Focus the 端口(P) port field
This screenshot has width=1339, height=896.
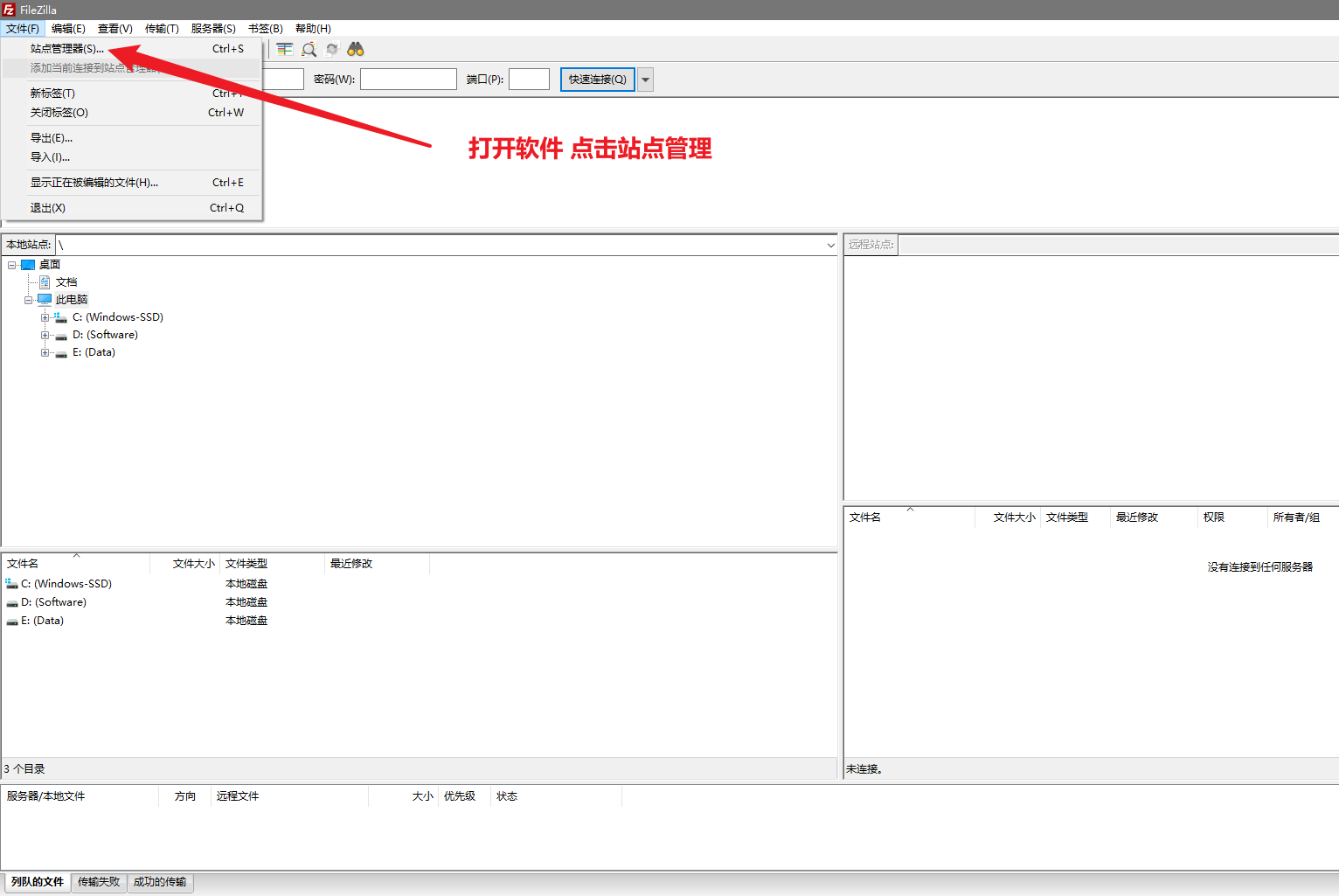(529, 80)
